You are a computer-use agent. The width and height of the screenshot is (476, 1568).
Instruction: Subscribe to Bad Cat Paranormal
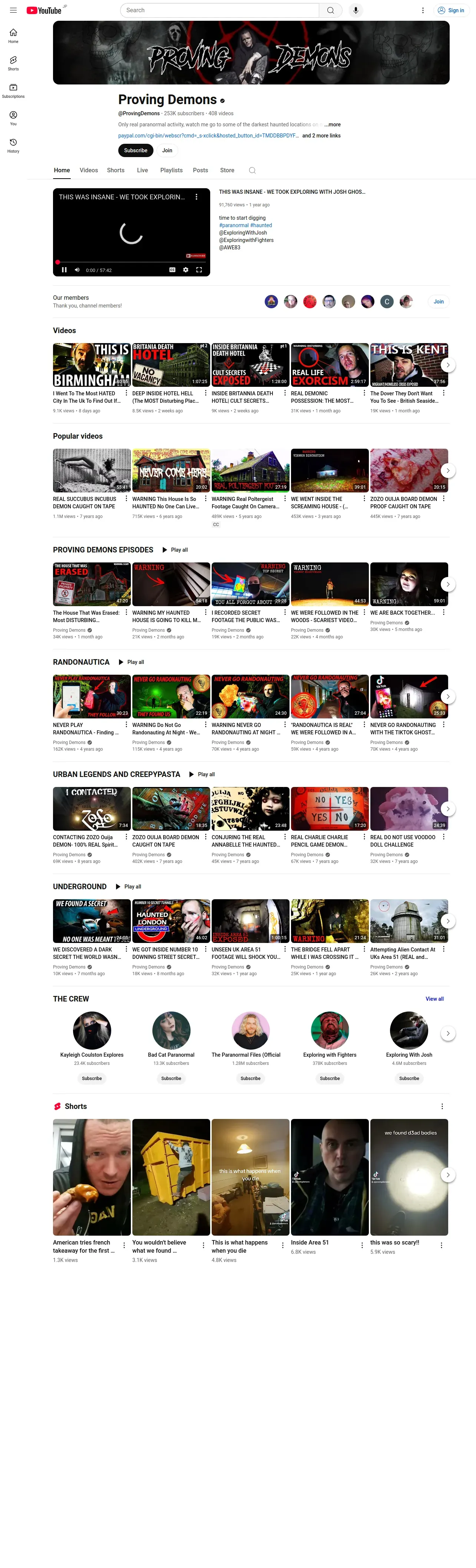pos(171,1078)
